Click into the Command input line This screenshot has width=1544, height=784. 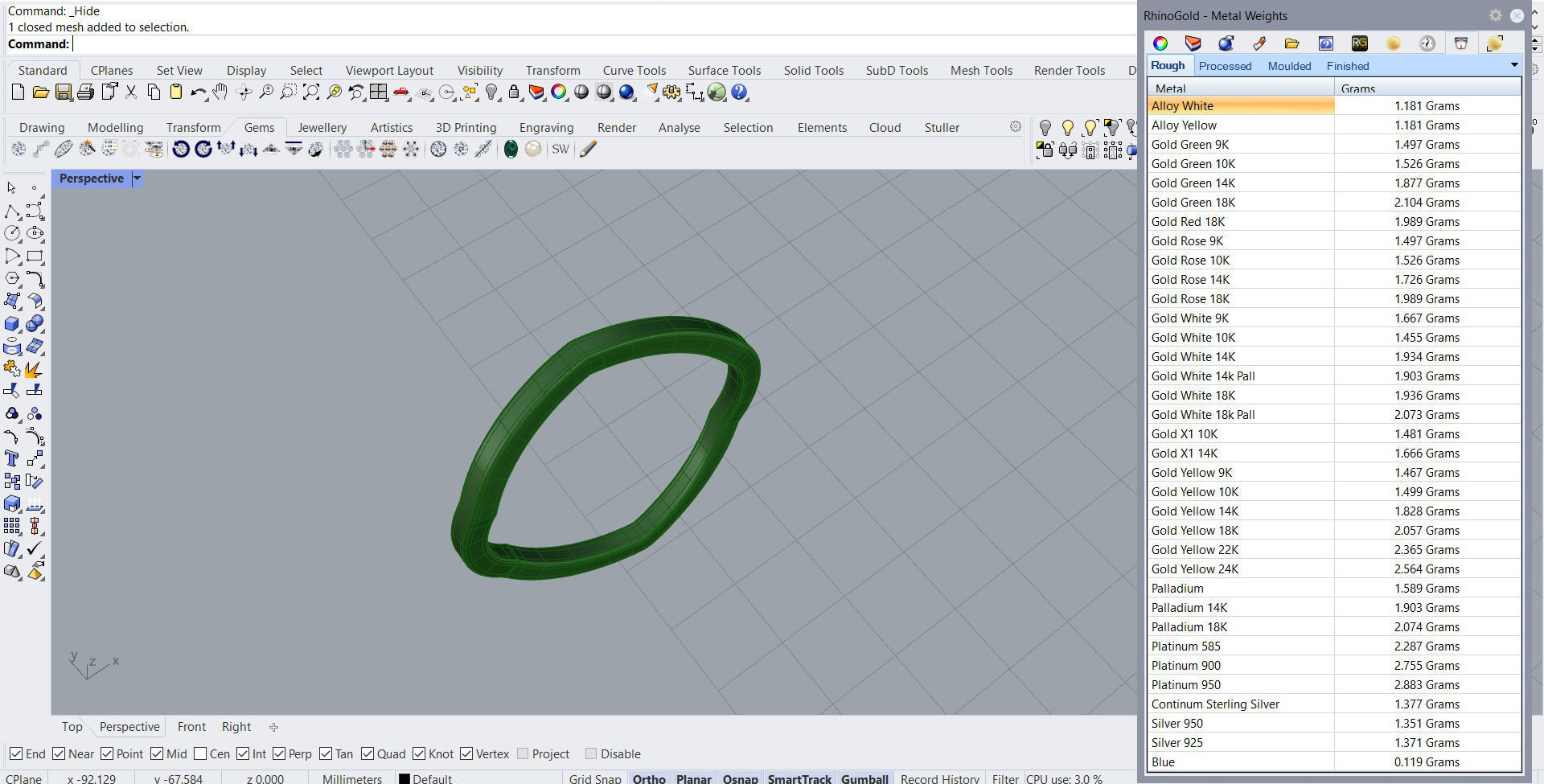[603, 44]
